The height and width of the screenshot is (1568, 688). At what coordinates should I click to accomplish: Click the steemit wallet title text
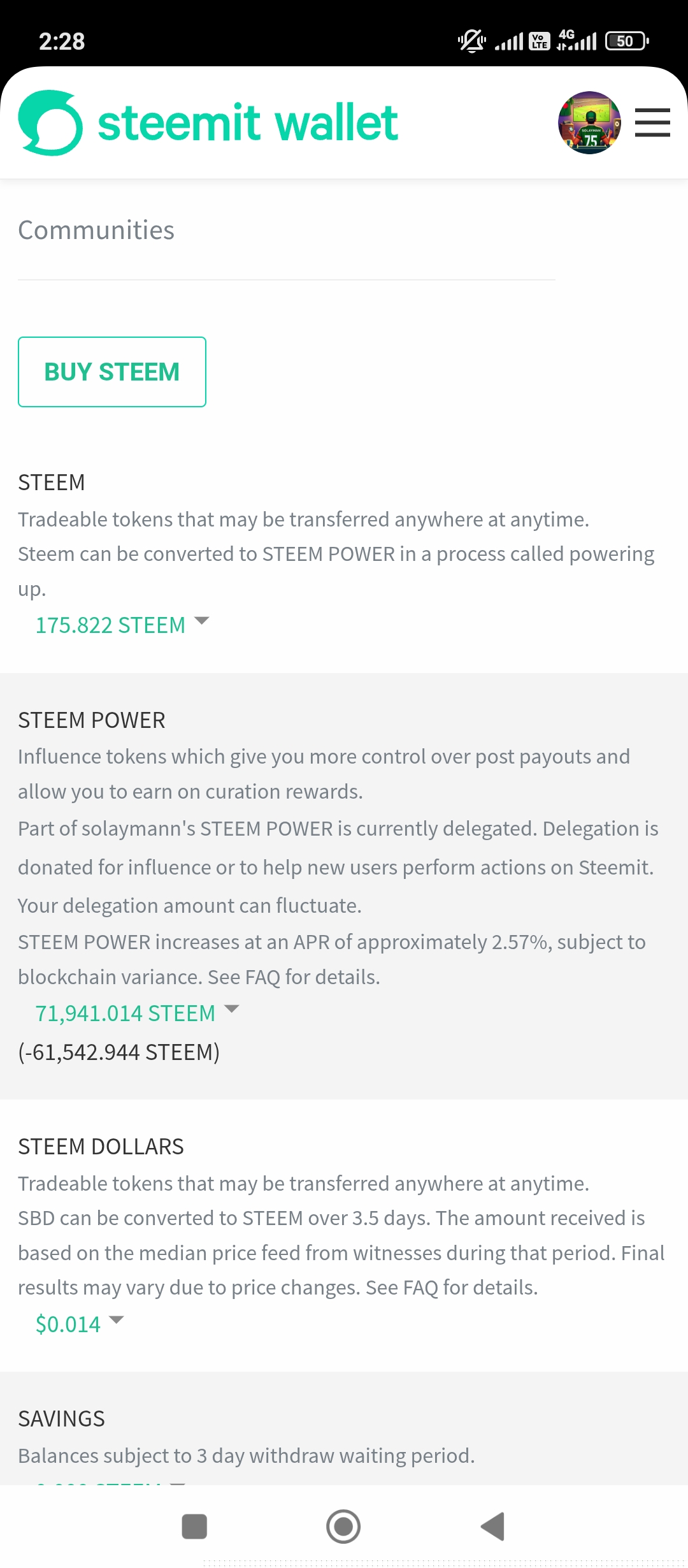click(248, 123)
